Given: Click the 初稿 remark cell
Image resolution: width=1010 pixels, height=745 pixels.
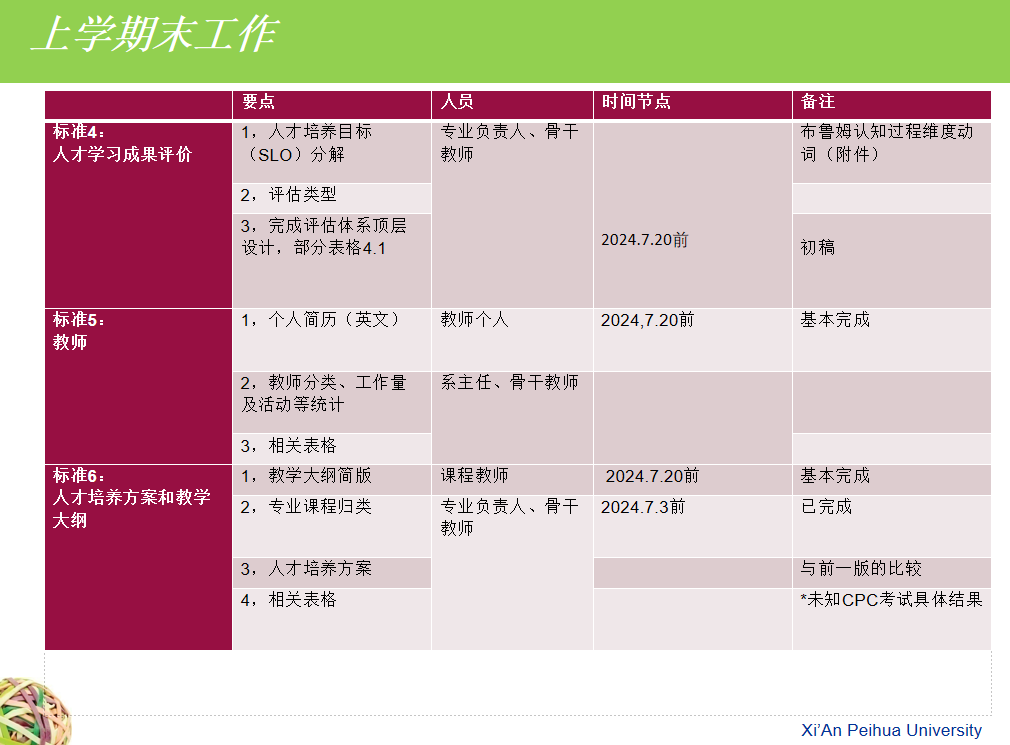Looking at the screenshot, I should click(x=891, y=259).
